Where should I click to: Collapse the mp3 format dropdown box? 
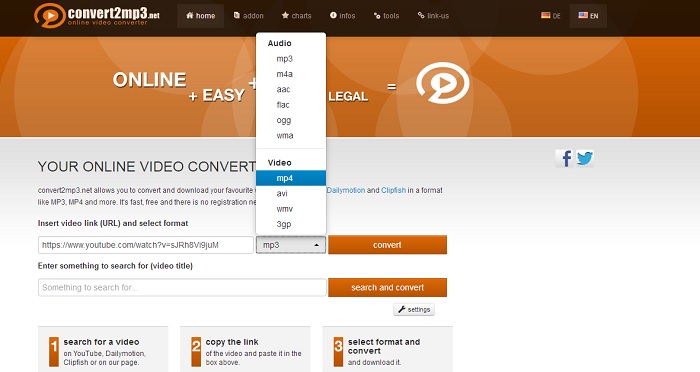point(291,245)
